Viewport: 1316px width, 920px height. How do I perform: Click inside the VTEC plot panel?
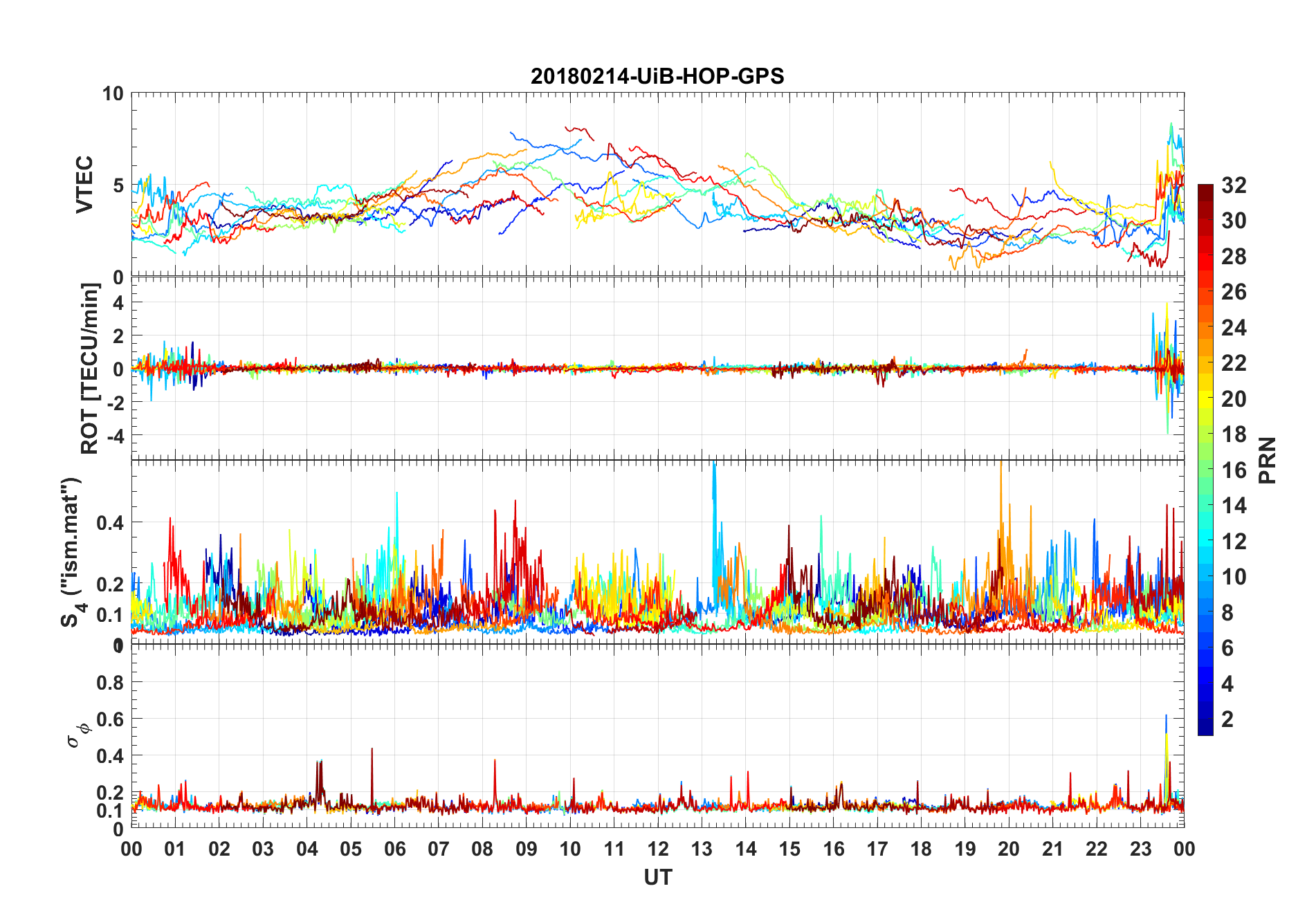pyautogui.click(x=657, y=185)
